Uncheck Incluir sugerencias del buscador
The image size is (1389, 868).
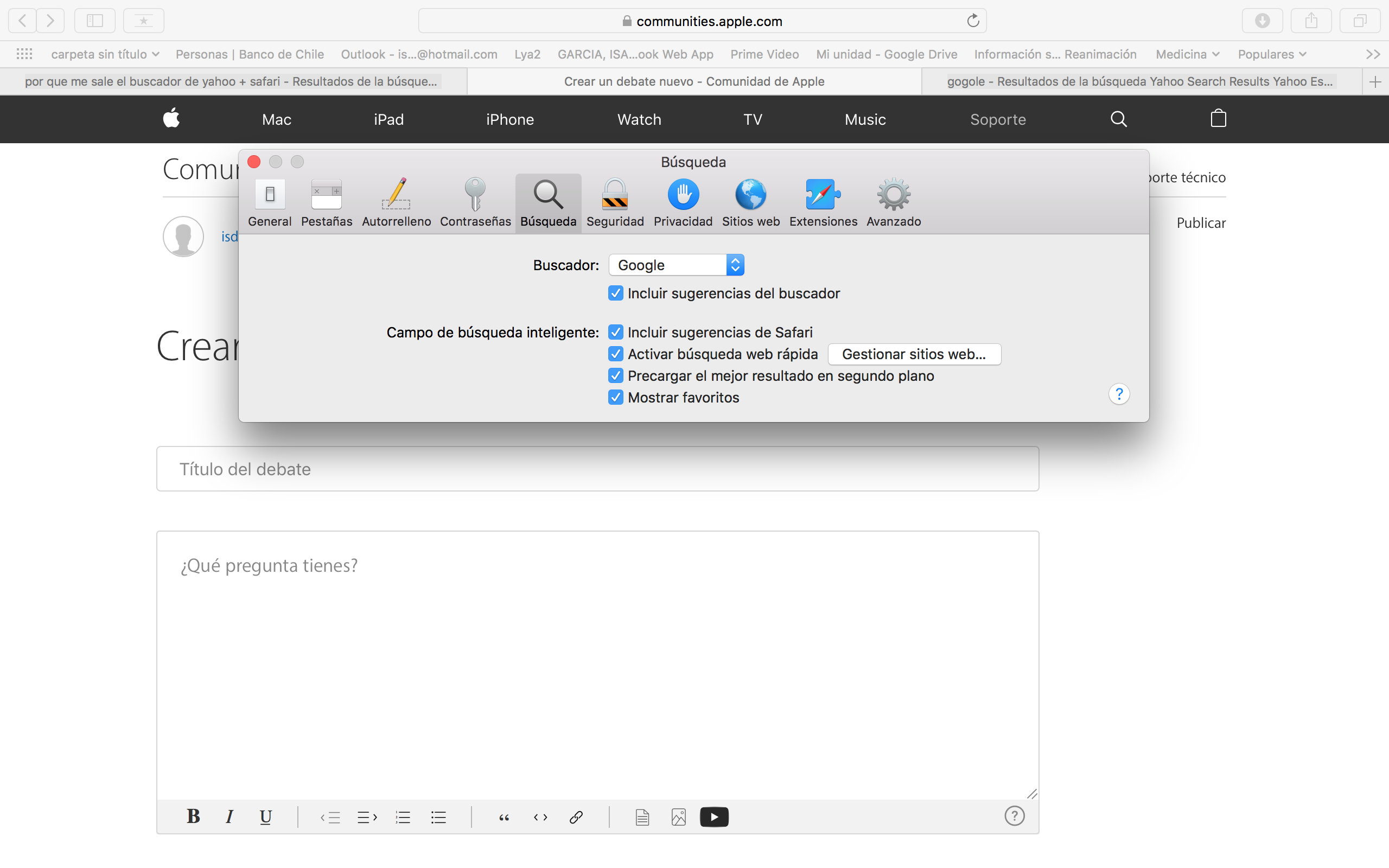(615, 293)
